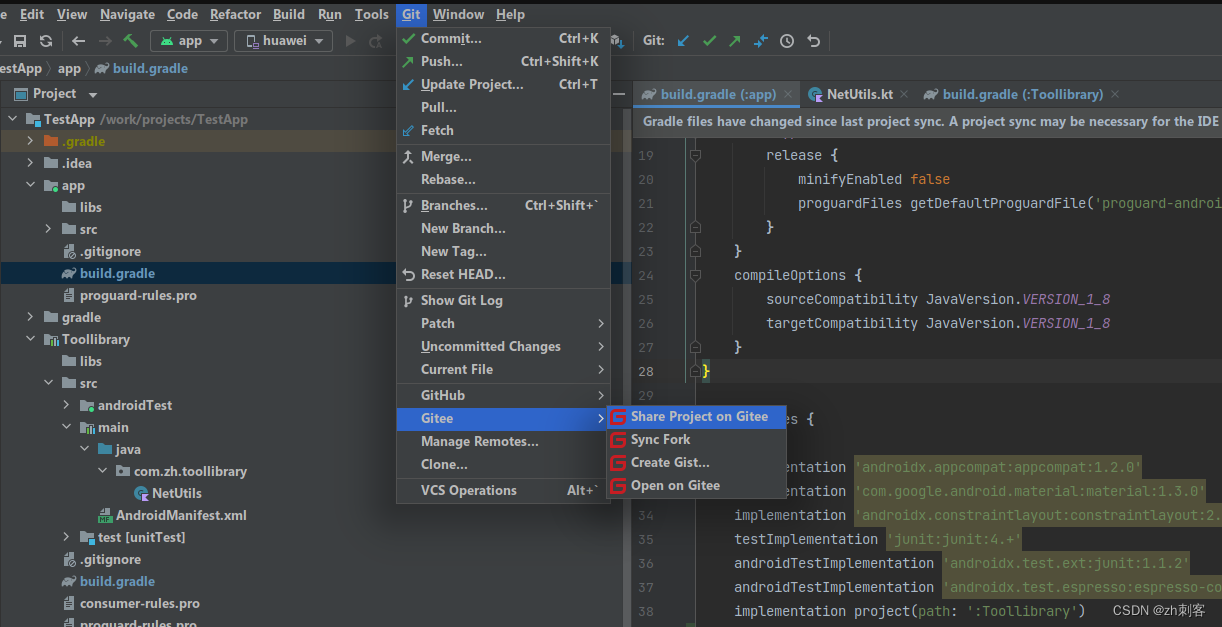
Task: Fold the release block at line 19
Action: pyautogui.click(x=695, y=155)
